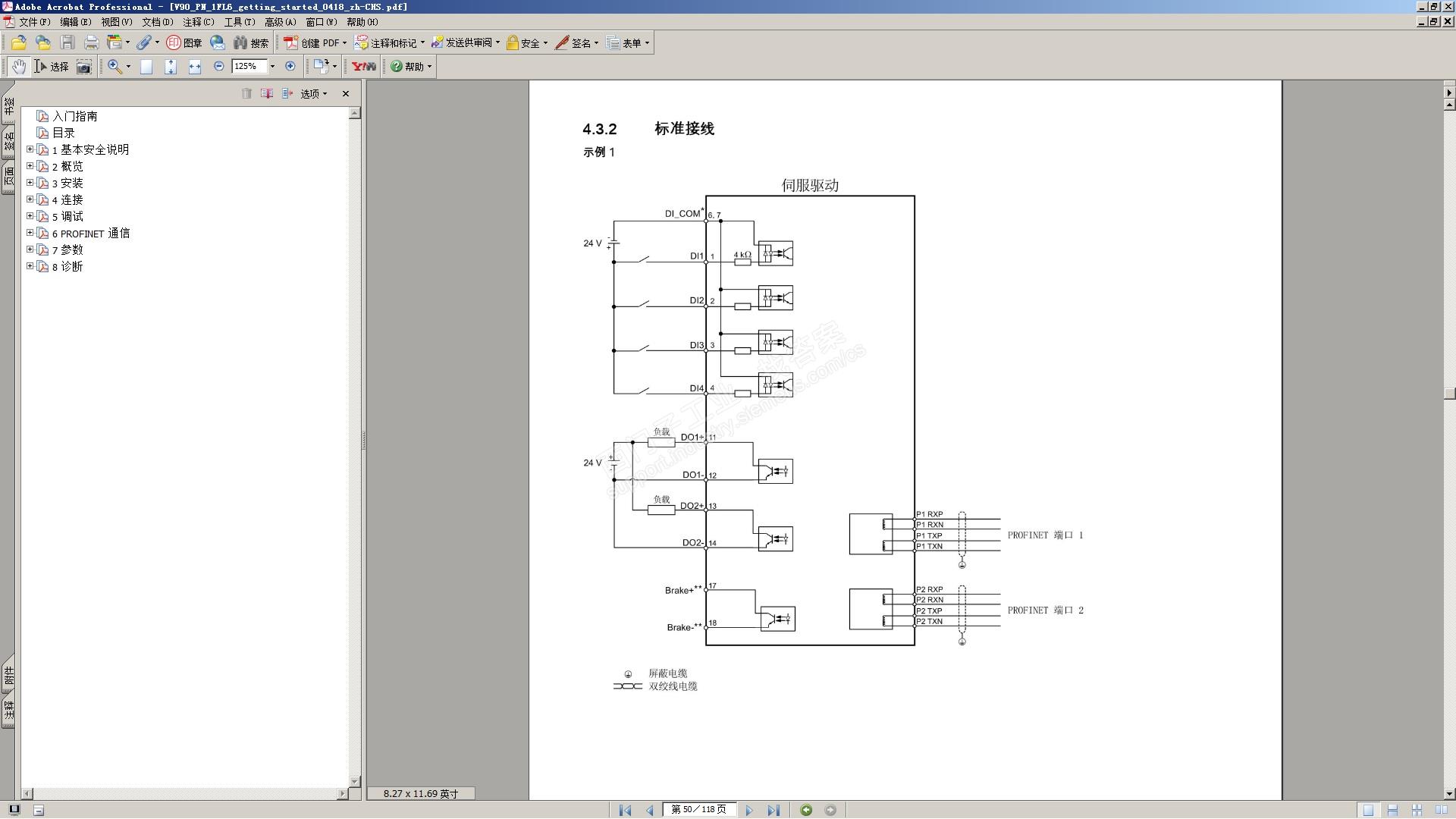Close the bookmarks panel with X
The width and height of the screenshot is (1456, 819).
(x=346, y=94)
